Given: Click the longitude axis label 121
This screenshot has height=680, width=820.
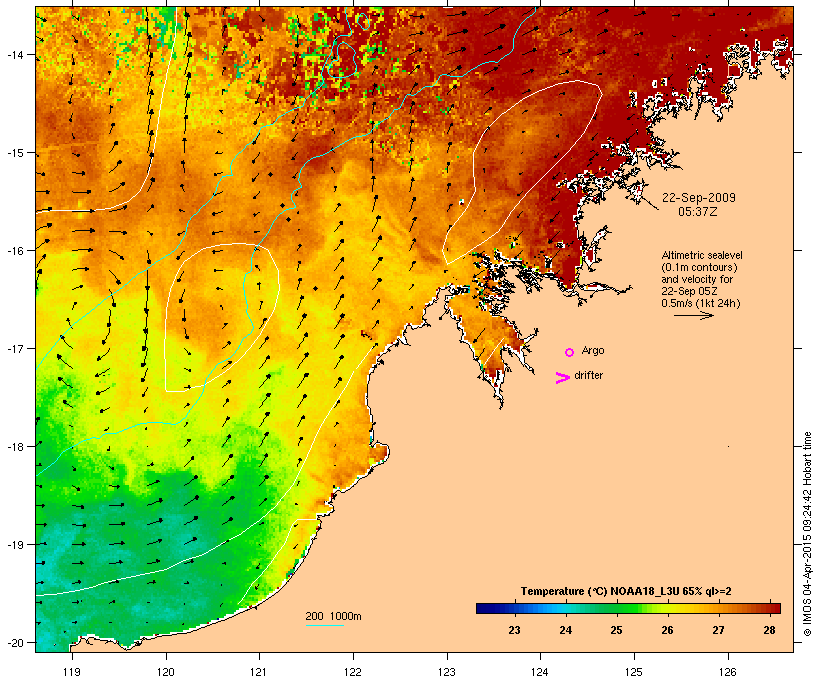Looking at the screenshot, I should (x=259, y=672).
